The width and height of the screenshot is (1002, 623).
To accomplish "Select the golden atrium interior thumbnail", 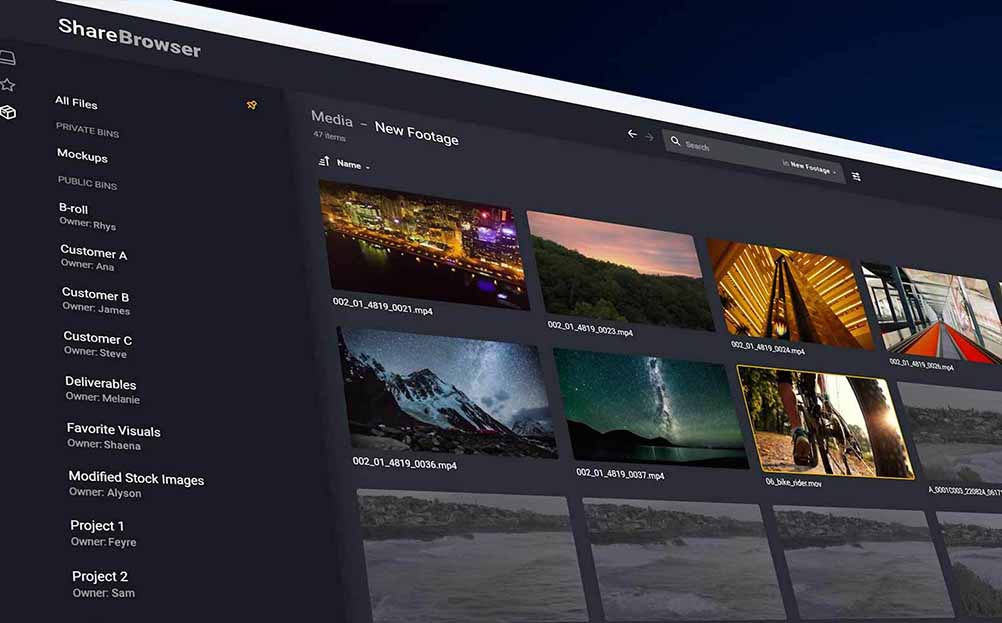I will (790, 294).
